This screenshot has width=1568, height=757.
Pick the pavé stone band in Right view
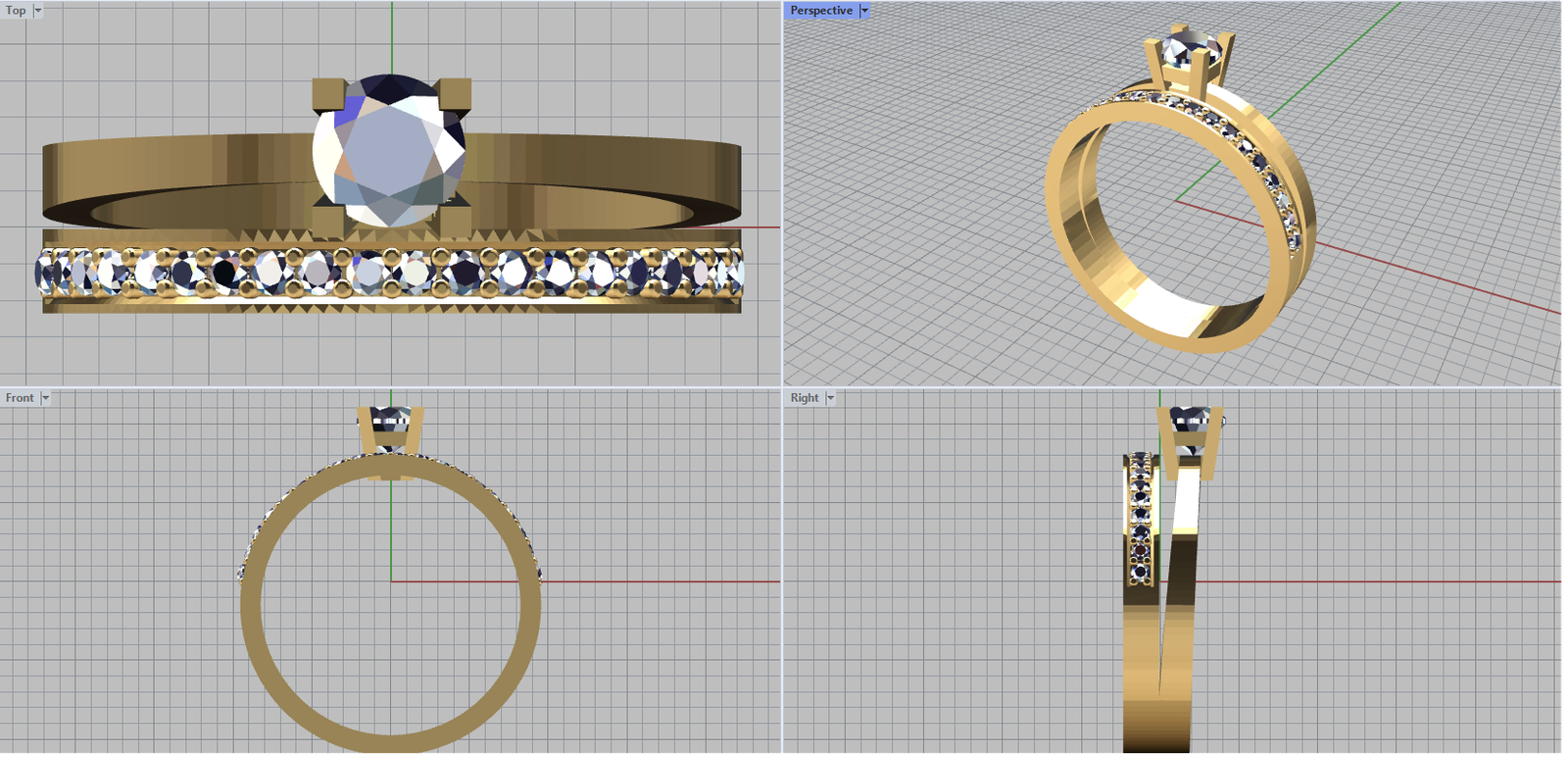pyautogui.click(x=1140, y=520)
